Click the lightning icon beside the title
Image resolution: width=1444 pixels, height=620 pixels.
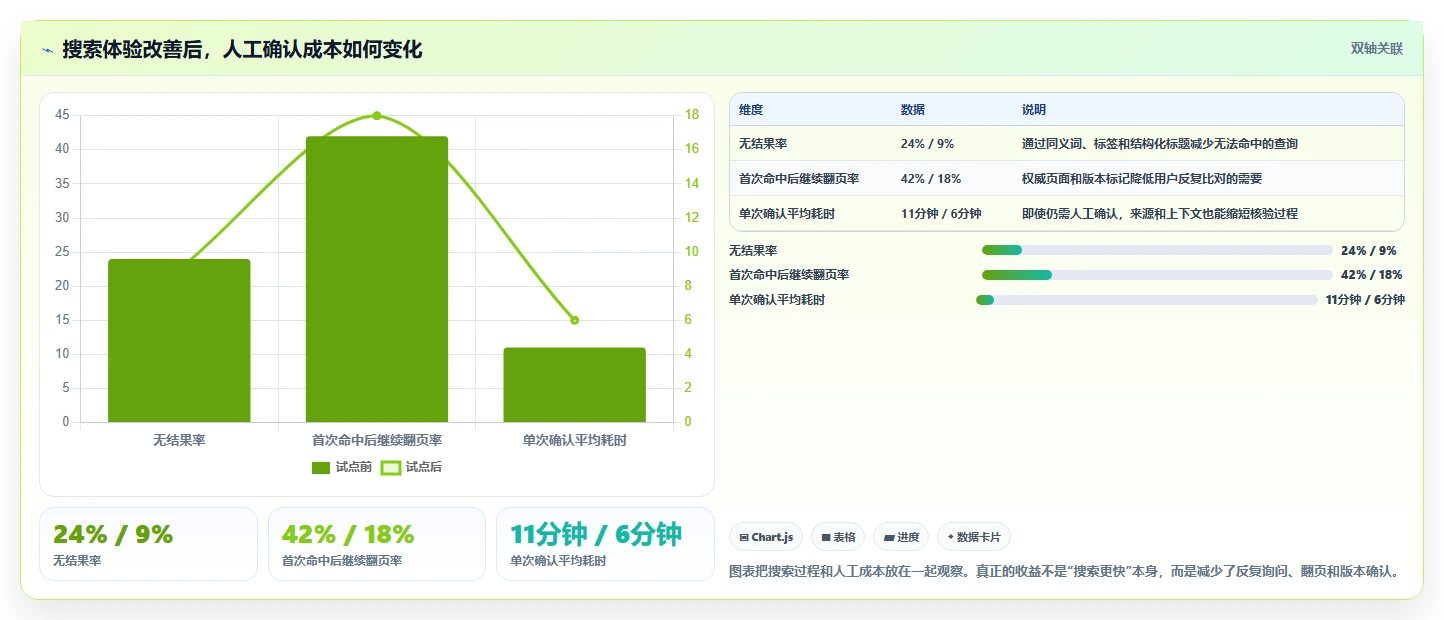coord(48,50)
